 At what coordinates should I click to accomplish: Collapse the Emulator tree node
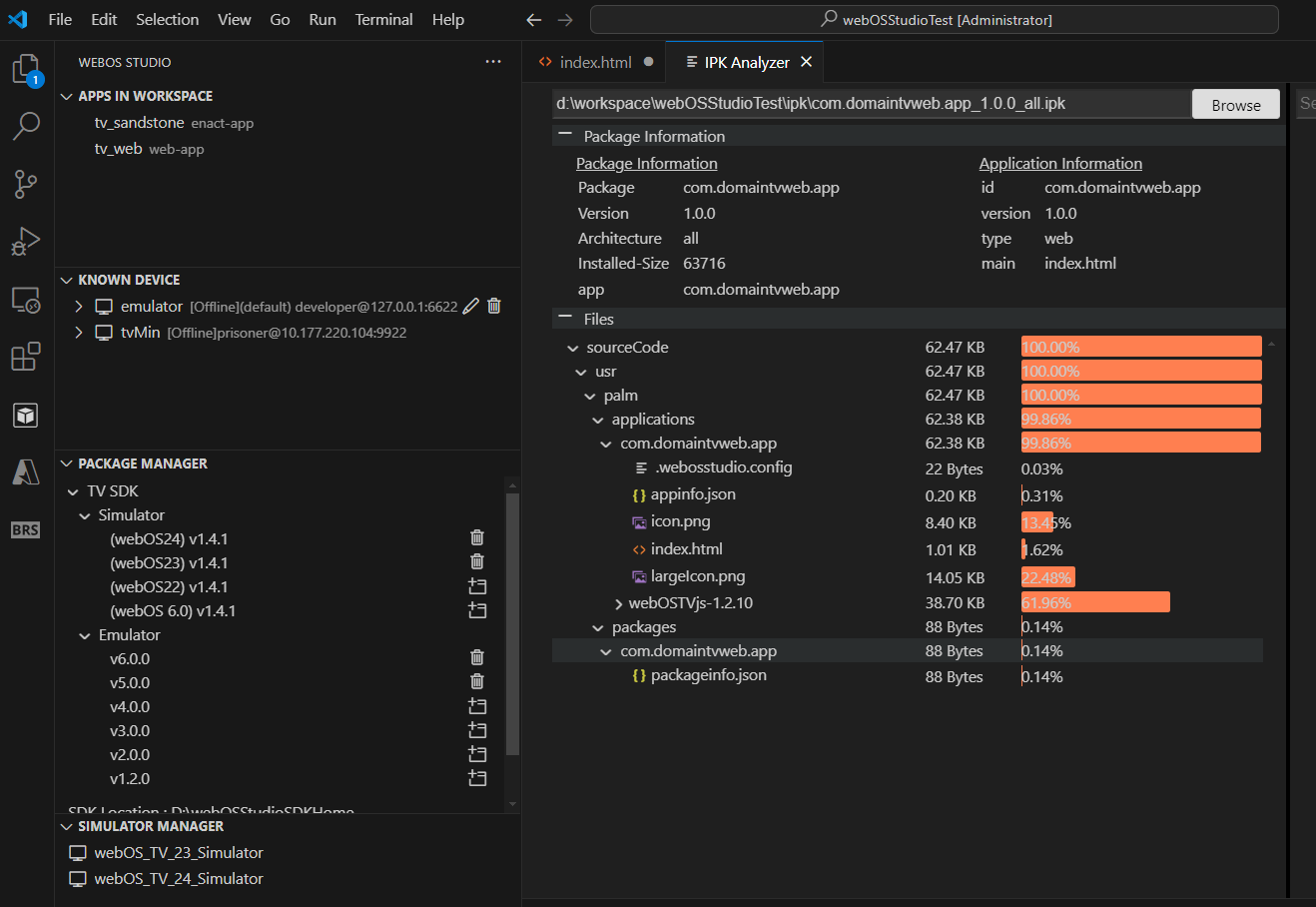85,635
